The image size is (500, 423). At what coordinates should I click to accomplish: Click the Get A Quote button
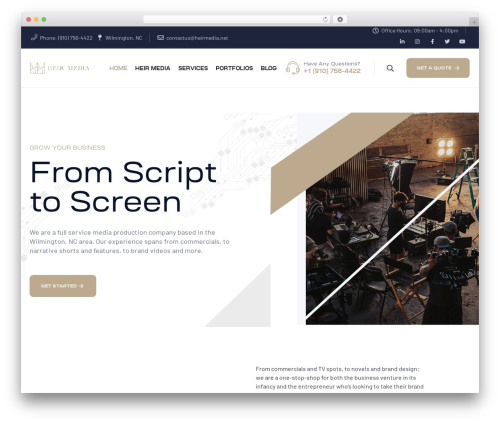pyautogui.click(x=438, y=68)
